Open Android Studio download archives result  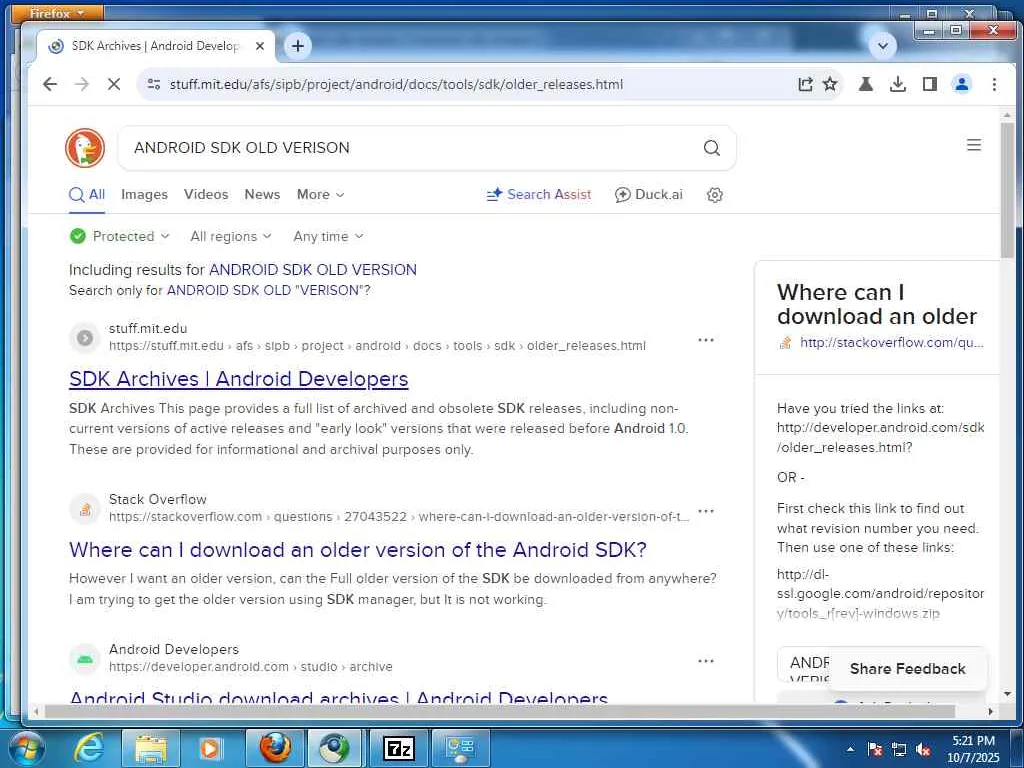tap(339, 697)
